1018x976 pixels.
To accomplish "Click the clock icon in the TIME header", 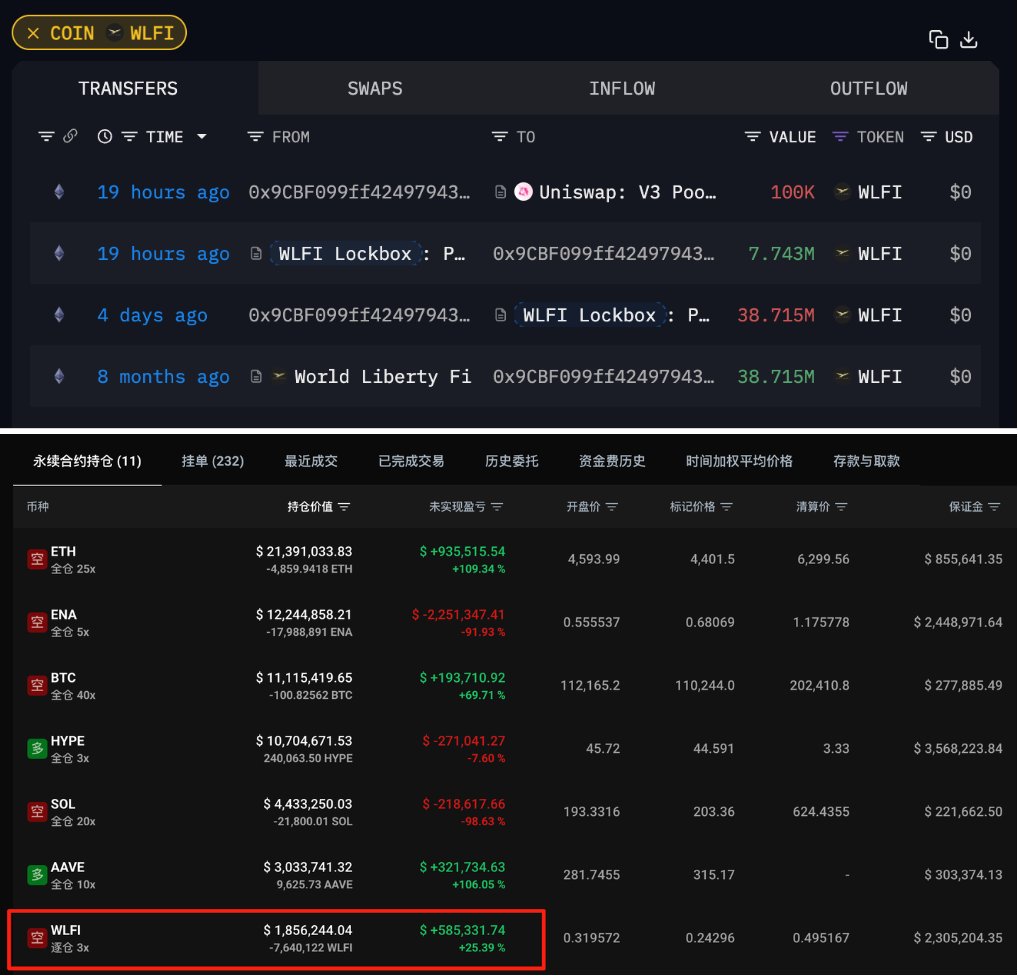I will 105,136.
